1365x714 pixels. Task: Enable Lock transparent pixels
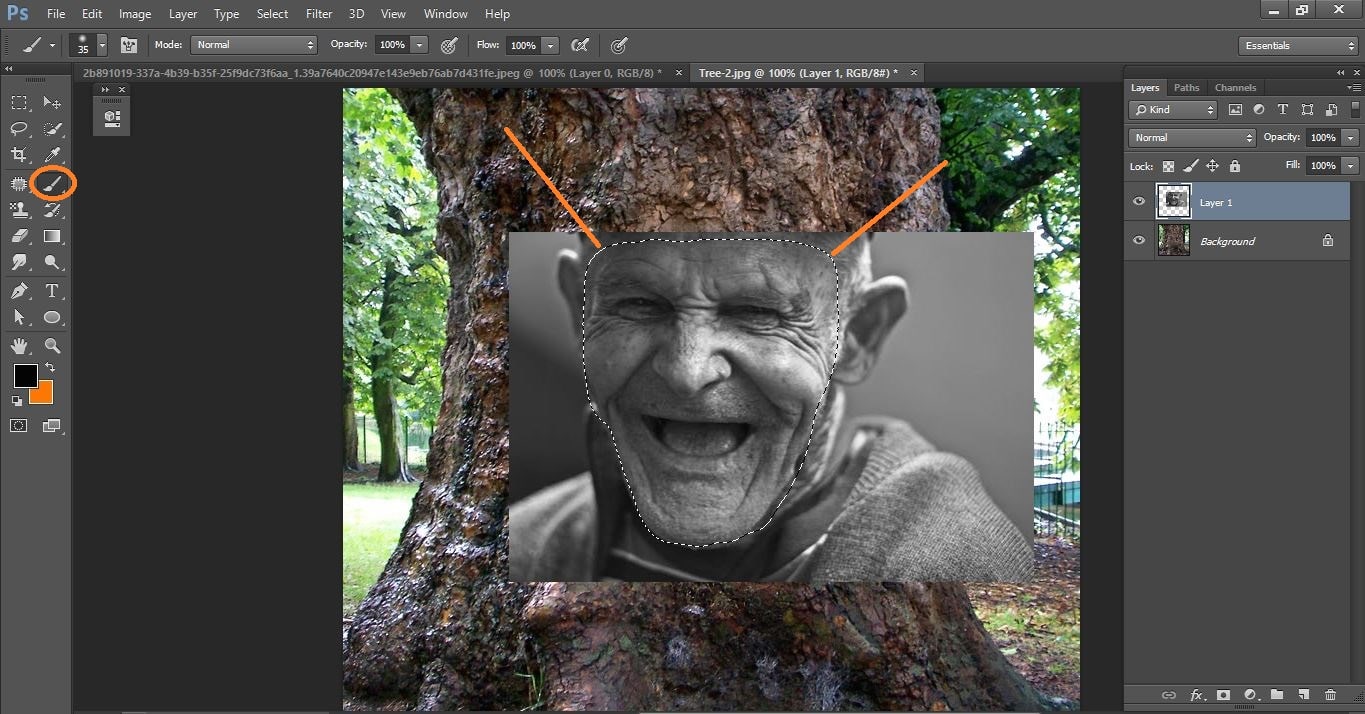(x=1167, y=166)
